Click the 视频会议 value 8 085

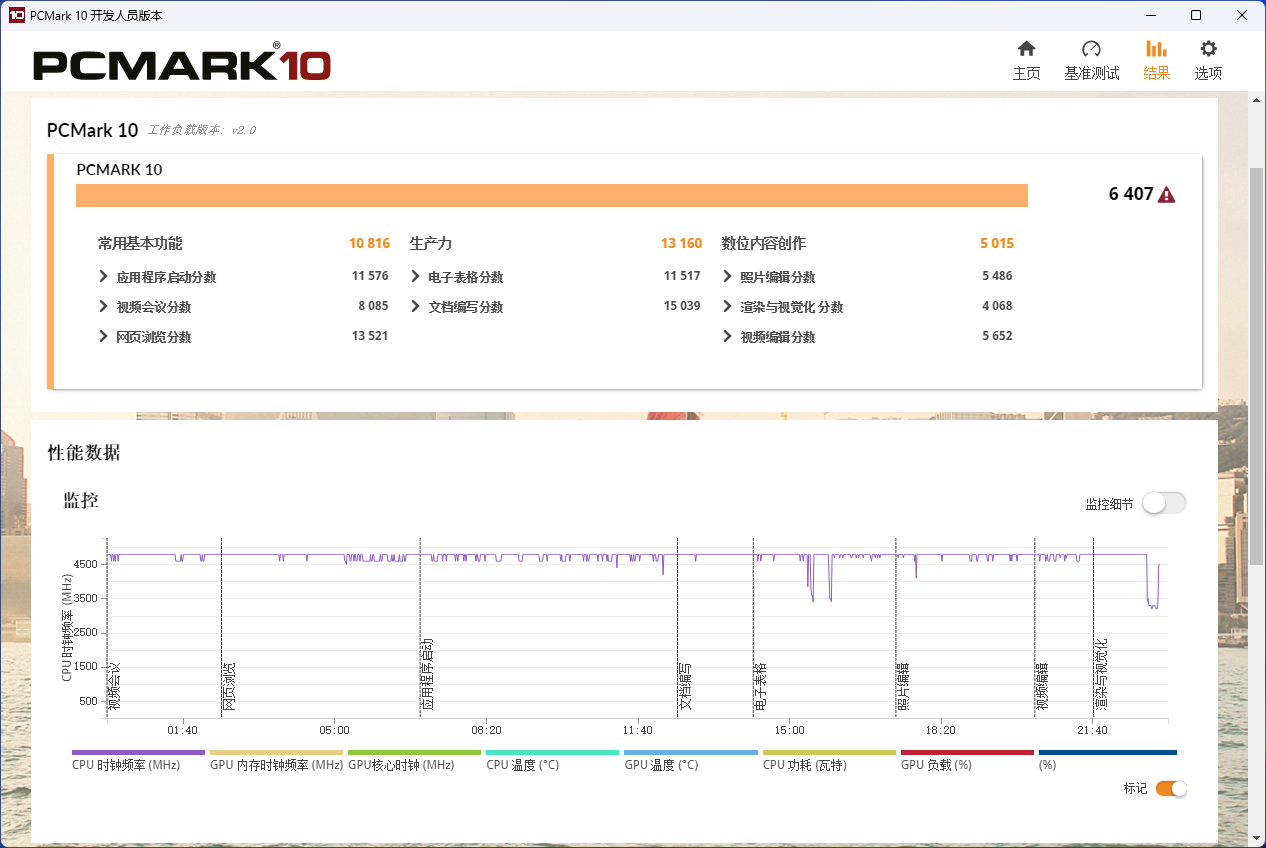pyautogui.click(x=372, y=306)
